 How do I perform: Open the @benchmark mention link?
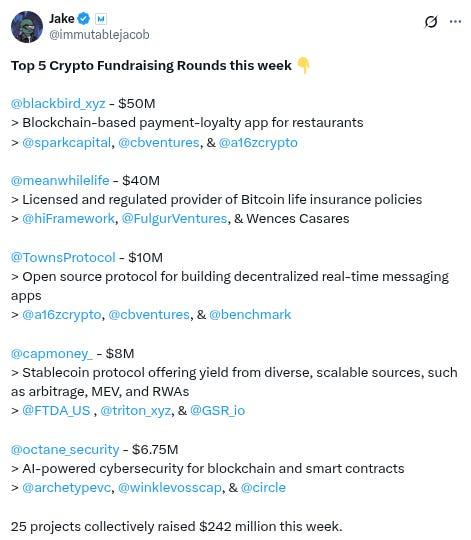pos(250,314)
